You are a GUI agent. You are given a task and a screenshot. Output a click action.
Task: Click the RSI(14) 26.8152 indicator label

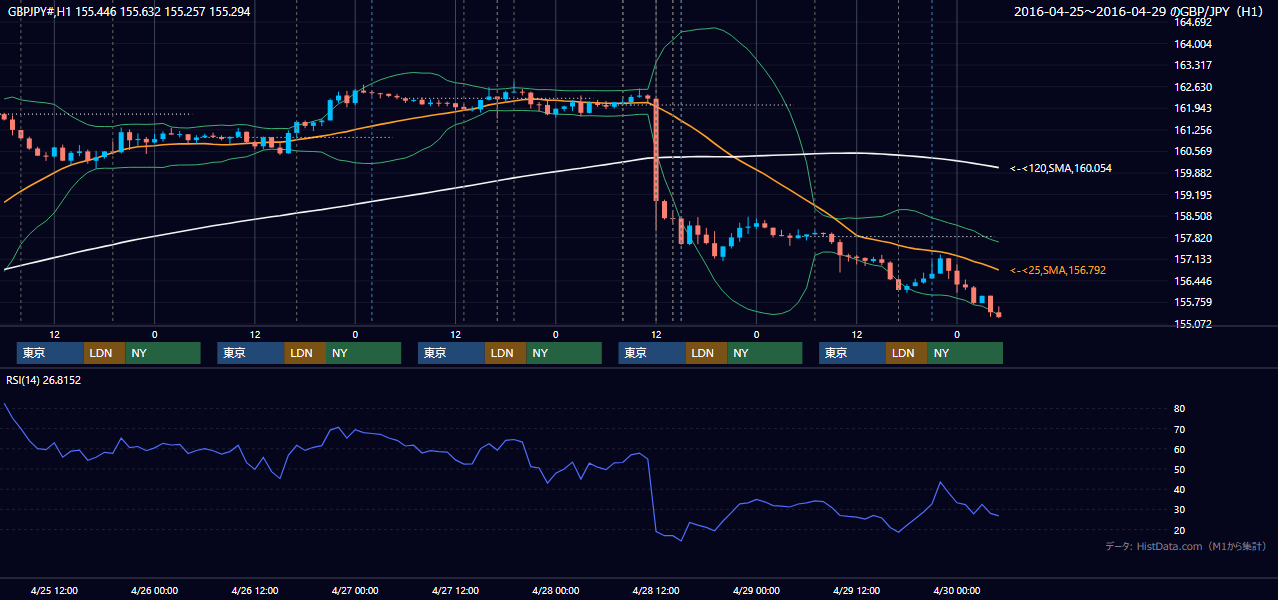(43, 380)
